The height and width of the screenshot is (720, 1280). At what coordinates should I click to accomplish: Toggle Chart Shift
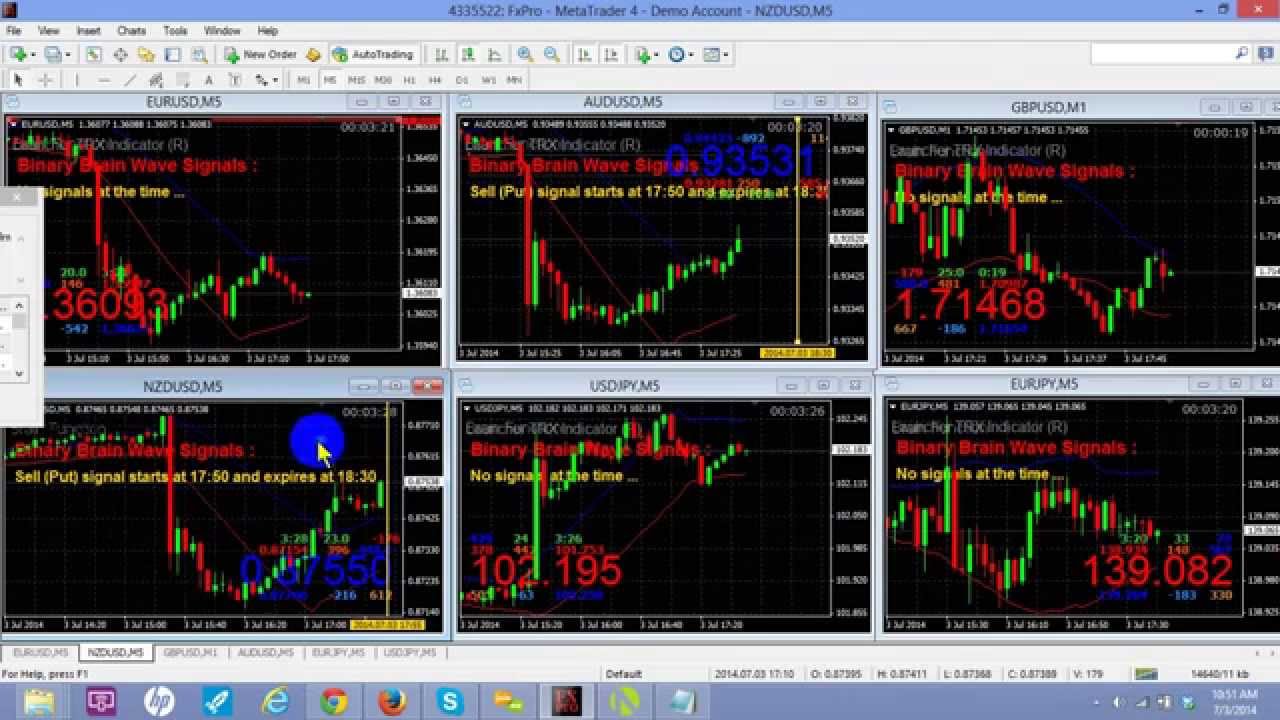(610, 54)
